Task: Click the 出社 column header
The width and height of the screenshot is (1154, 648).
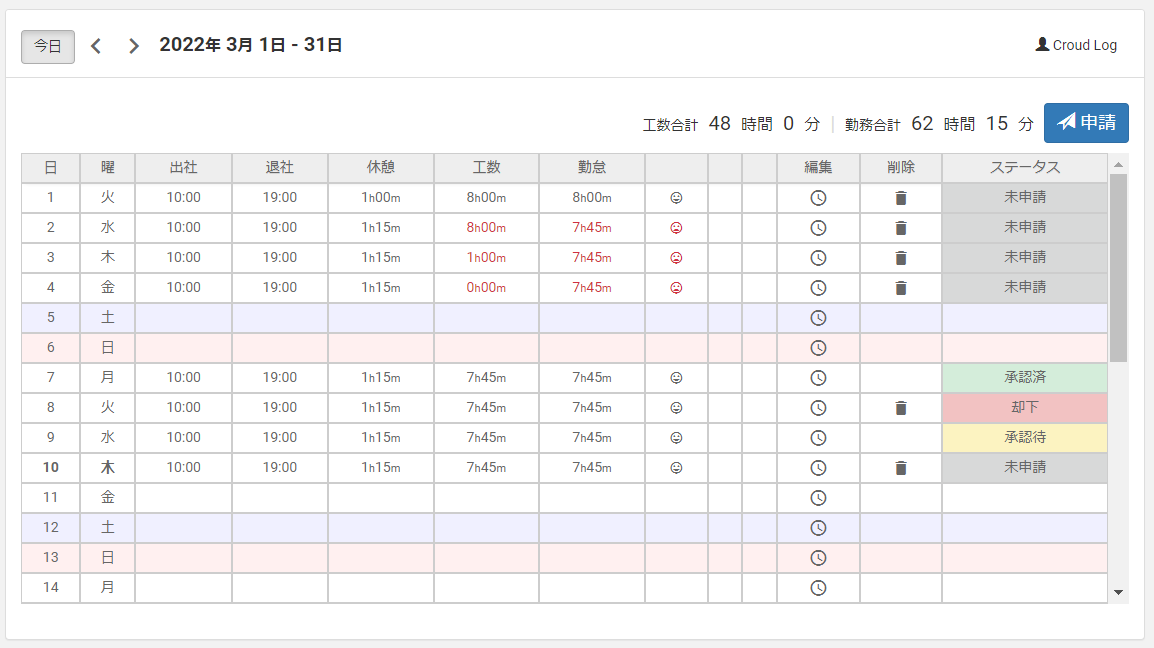Action: point(183,168)
